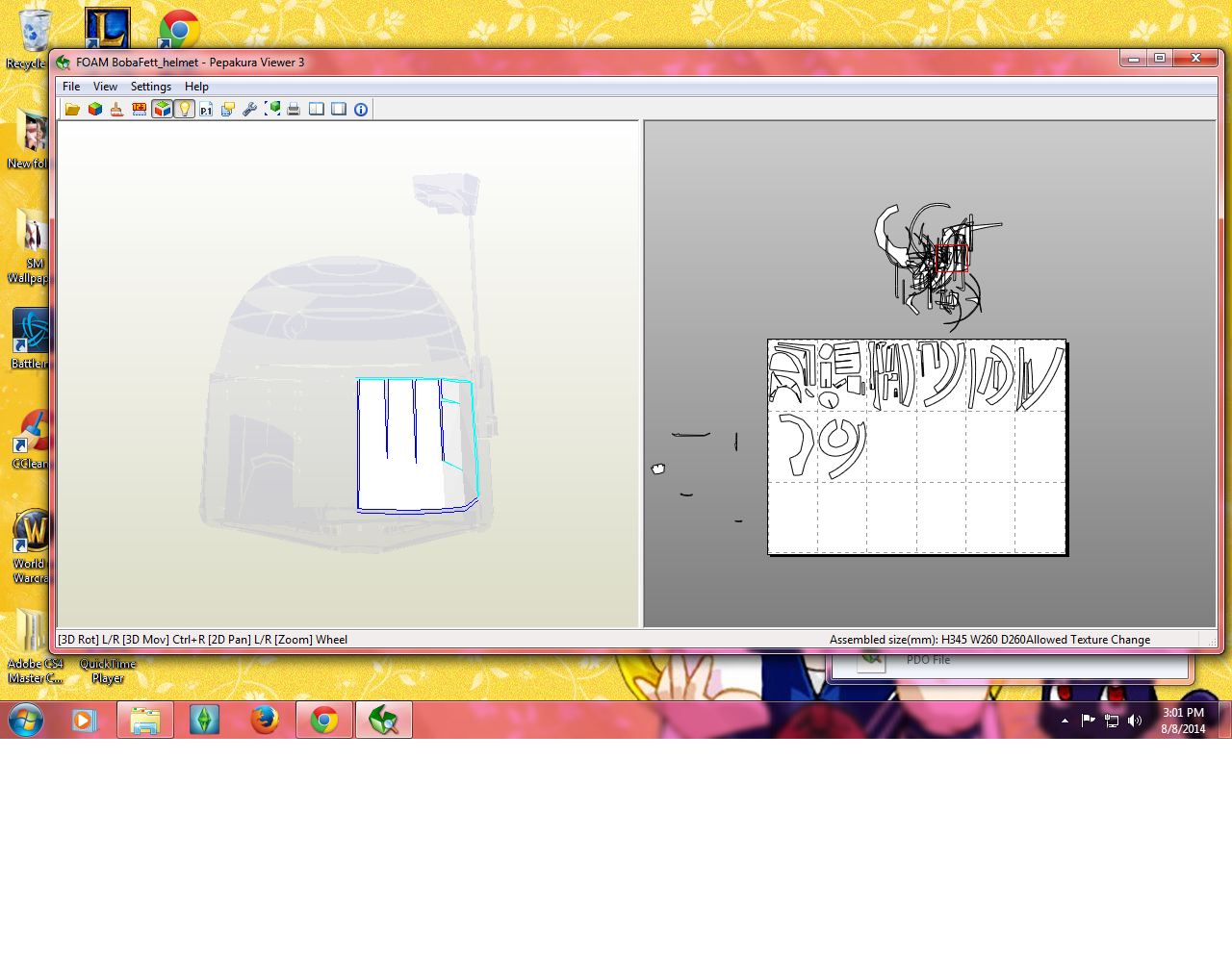The width and height of the screenshot is (1232, 962).
Task: Open the Windows Start menu
Action: [26, 720]
